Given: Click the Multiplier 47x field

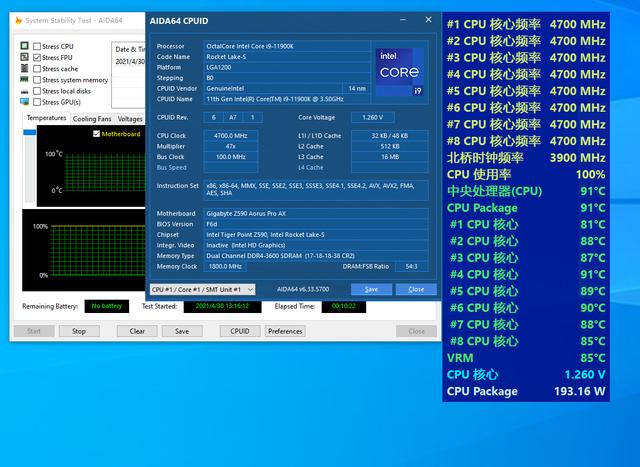Looking at the screenshot, I should (231, 146).
